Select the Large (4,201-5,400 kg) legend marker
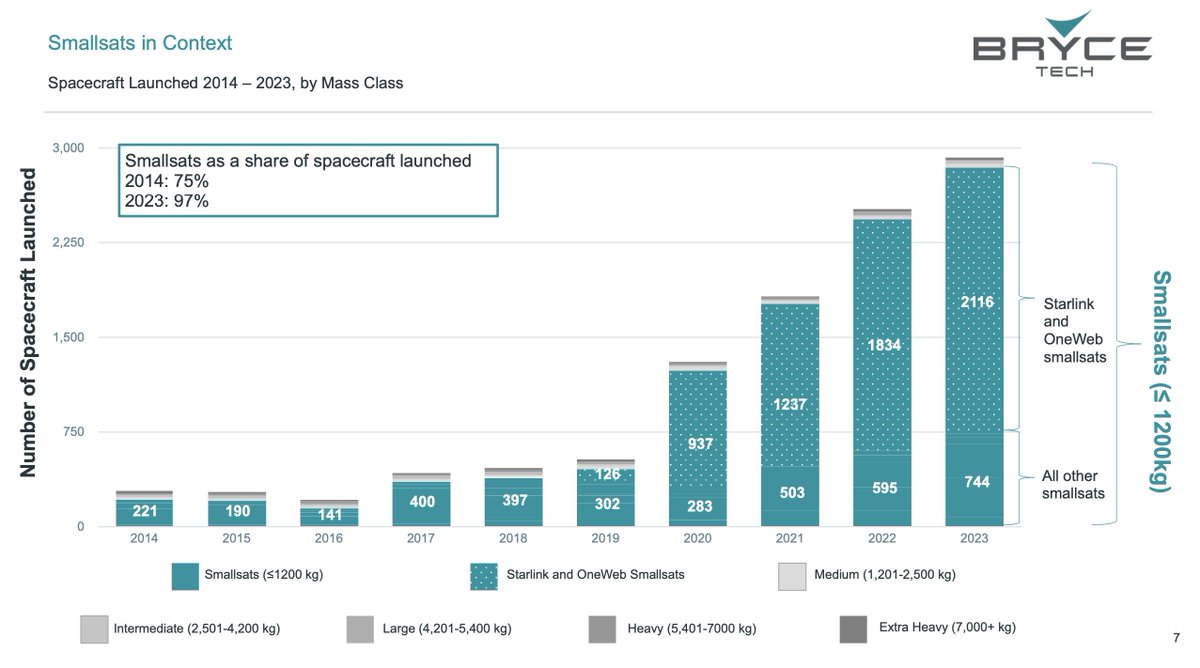Screen dimensions: 1200x668 [x=358, y=628]
